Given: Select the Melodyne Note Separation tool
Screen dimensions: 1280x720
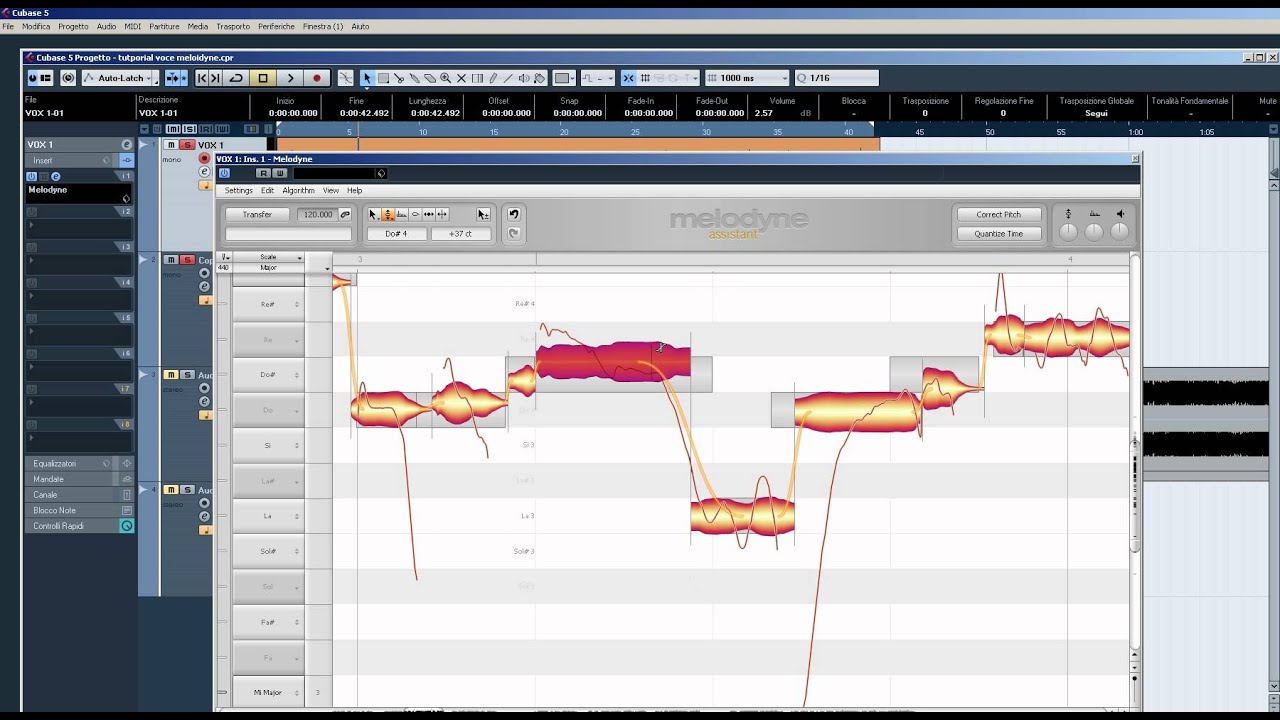Looking at the screenshot, I should click(x=442, y=214).
